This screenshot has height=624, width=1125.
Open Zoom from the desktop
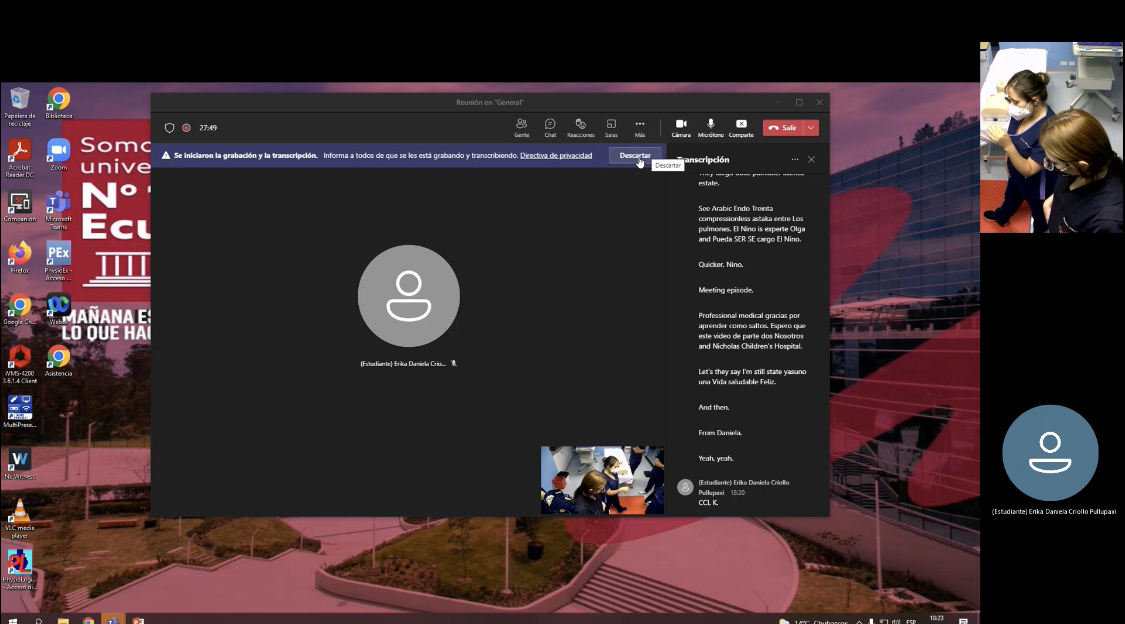click(x=59, y=151)
